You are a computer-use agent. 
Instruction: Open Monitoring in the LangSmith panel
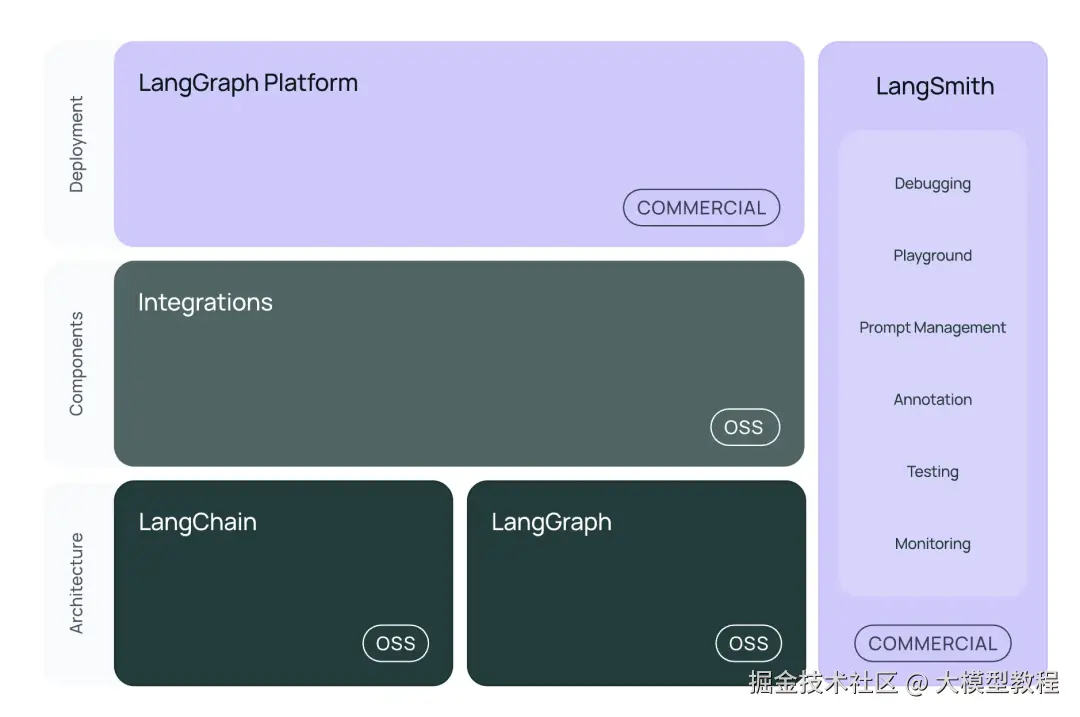pyautogui.click(x=932, y=544)
